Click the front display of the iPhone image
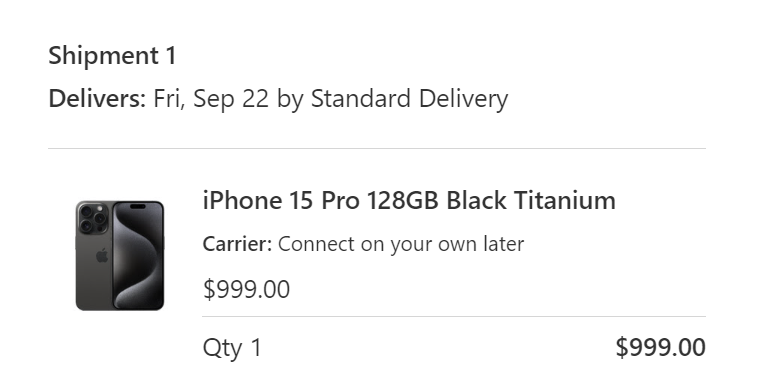Viewport: 775px width, 373px height. 138,255
